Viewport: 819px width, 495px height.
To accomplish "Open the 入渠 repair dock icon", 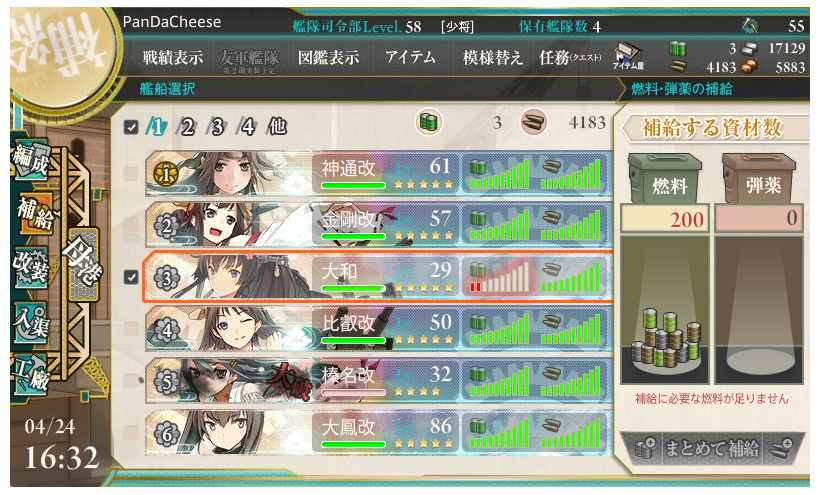I will 31,321.
